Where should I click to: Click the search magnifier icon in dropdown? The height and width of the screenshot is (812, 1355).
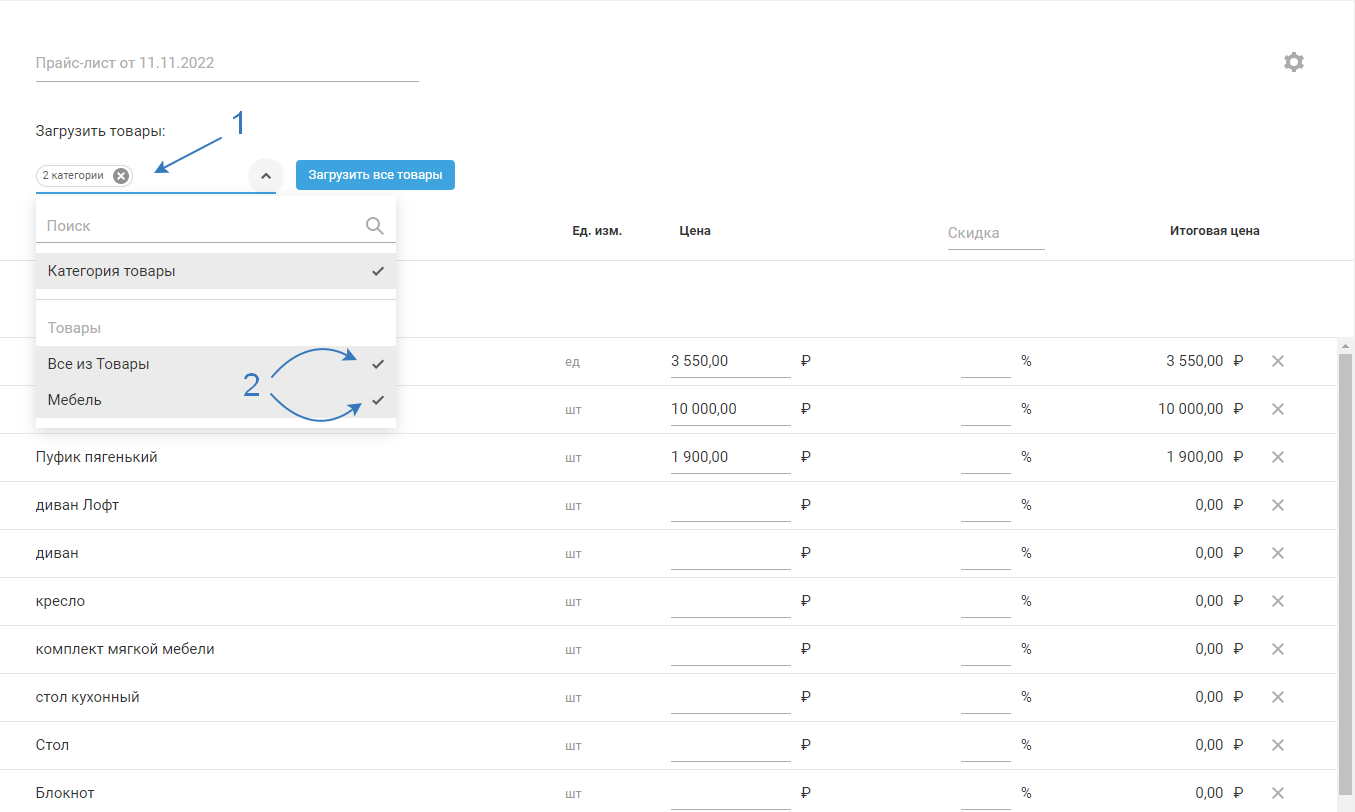pos(375,226)
